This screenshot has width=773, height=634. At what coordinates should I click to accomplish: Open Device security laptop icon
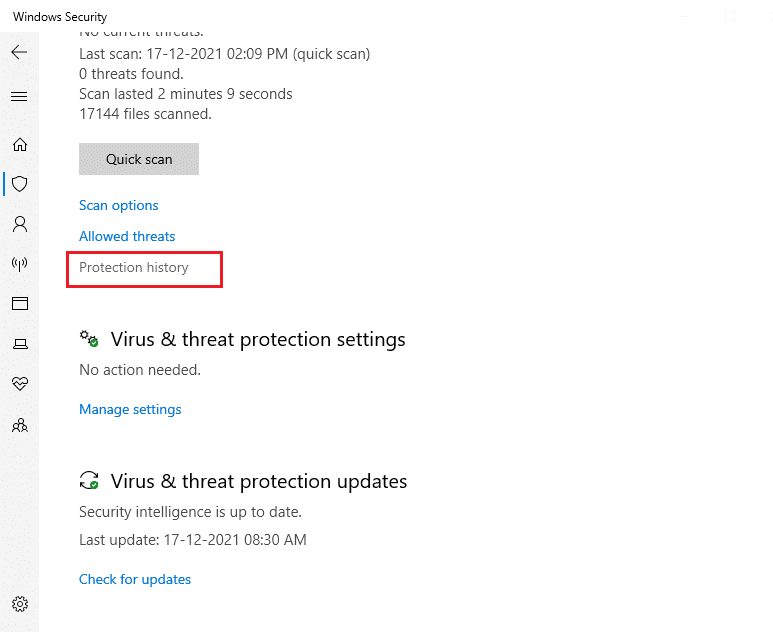click(x=19, y=344)
